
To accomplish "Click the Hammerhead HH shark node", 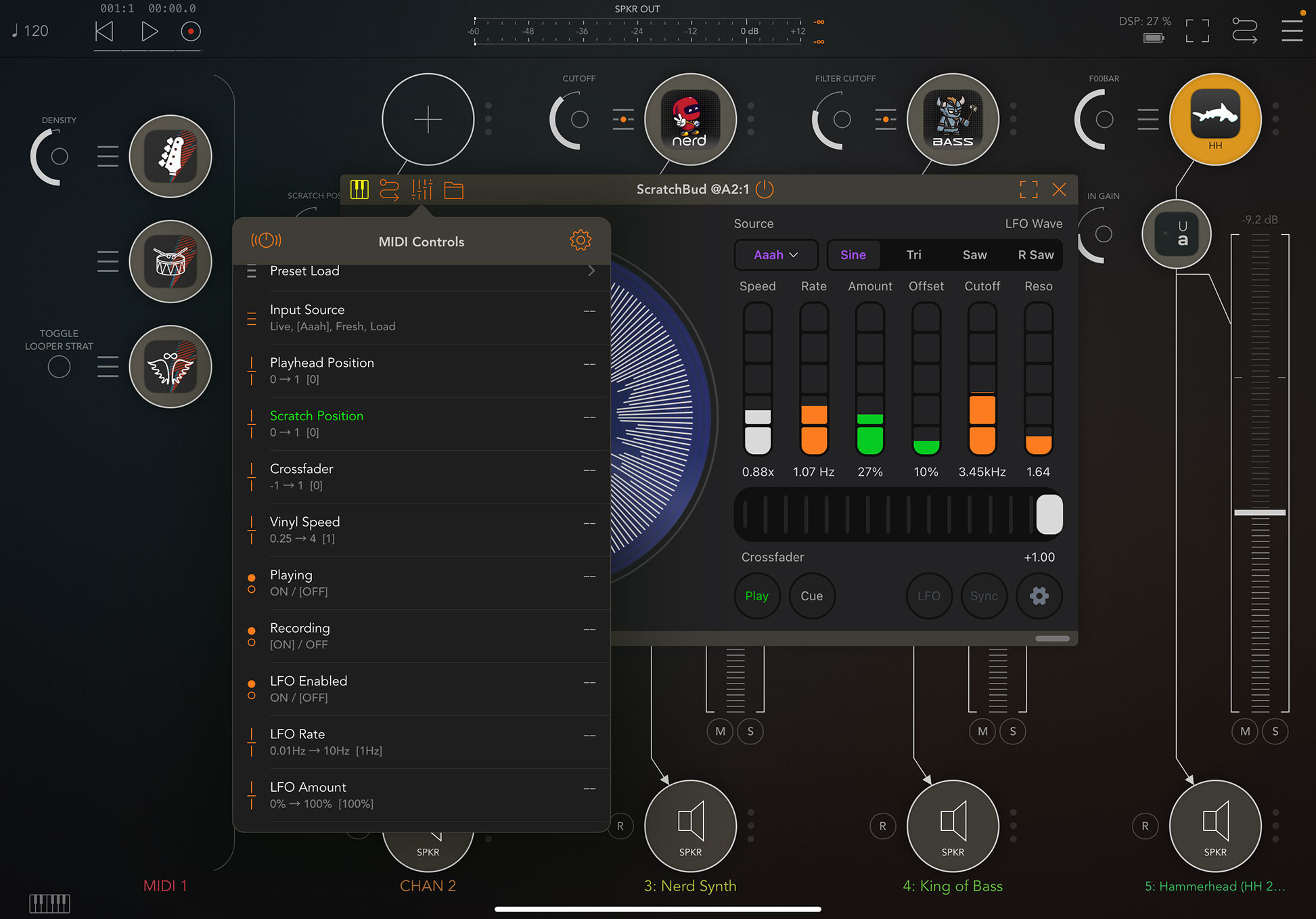I will click(x=1215, y=119).
